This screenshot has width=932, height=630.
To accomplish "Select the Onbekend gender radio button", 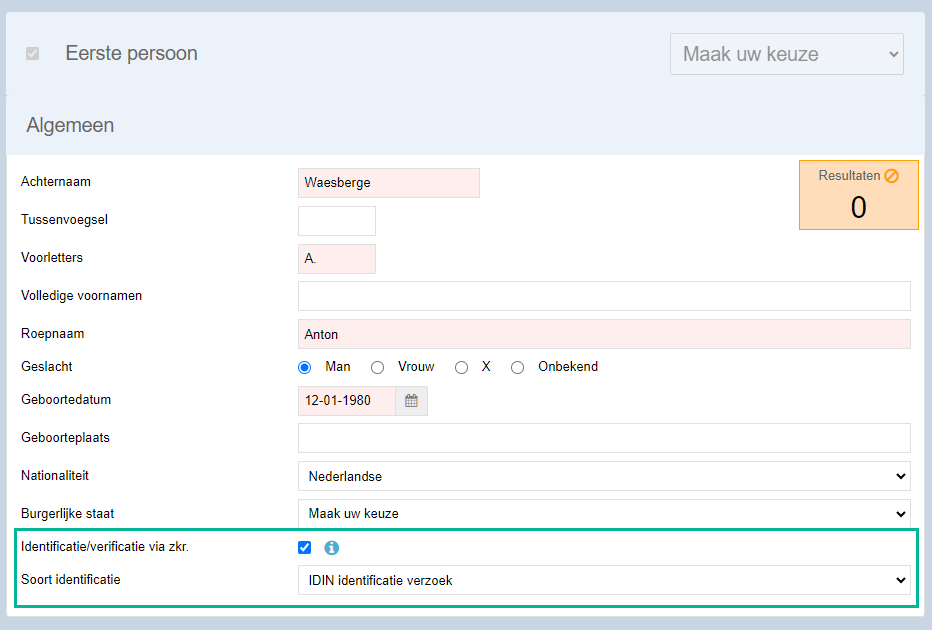I will (518, 367).
